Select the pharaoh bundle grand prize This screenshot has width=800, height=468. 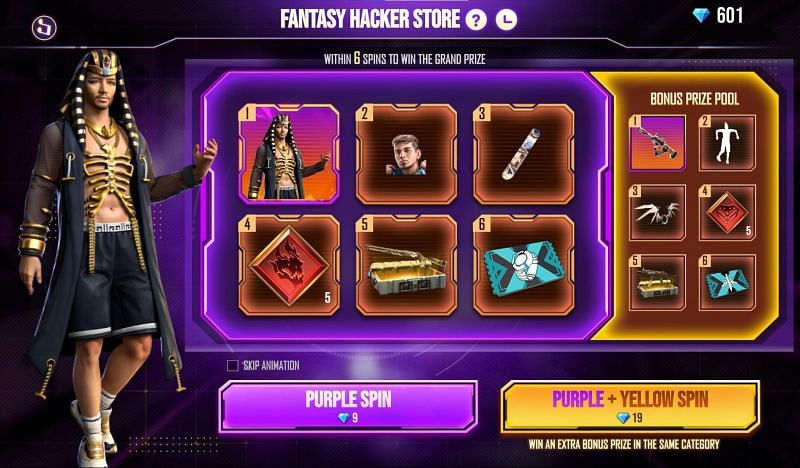(289, 154)
